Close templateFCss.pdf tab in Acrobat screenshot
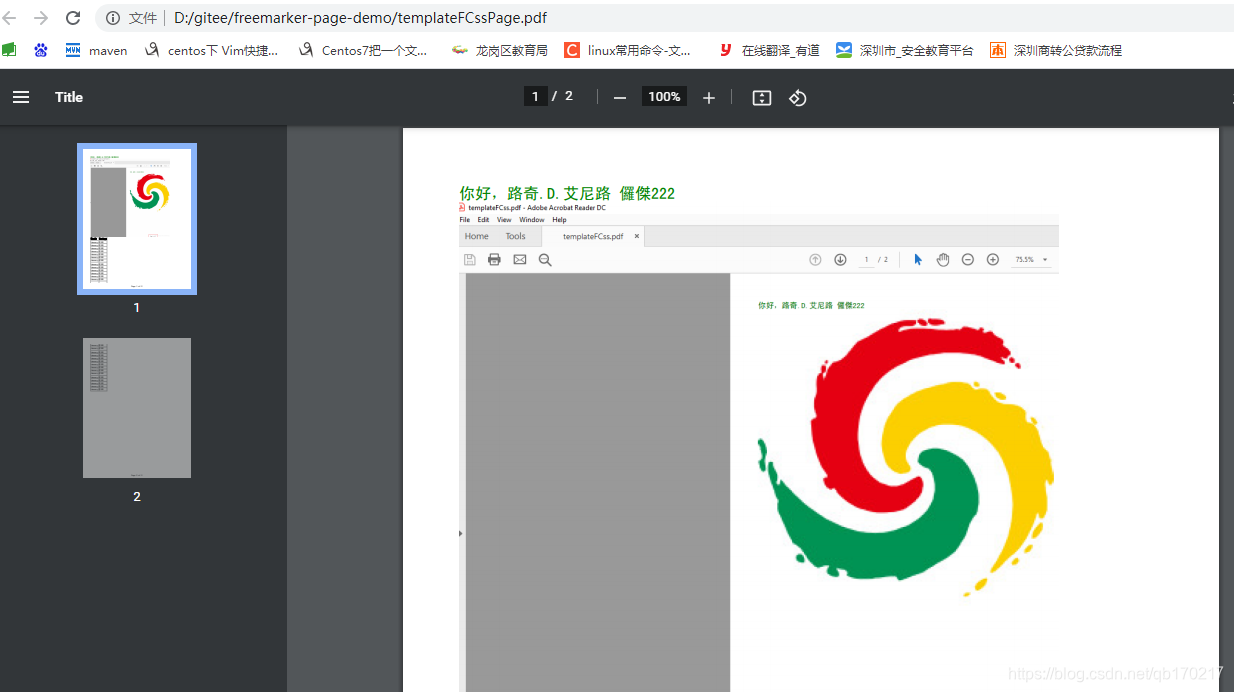 point(637,236)
